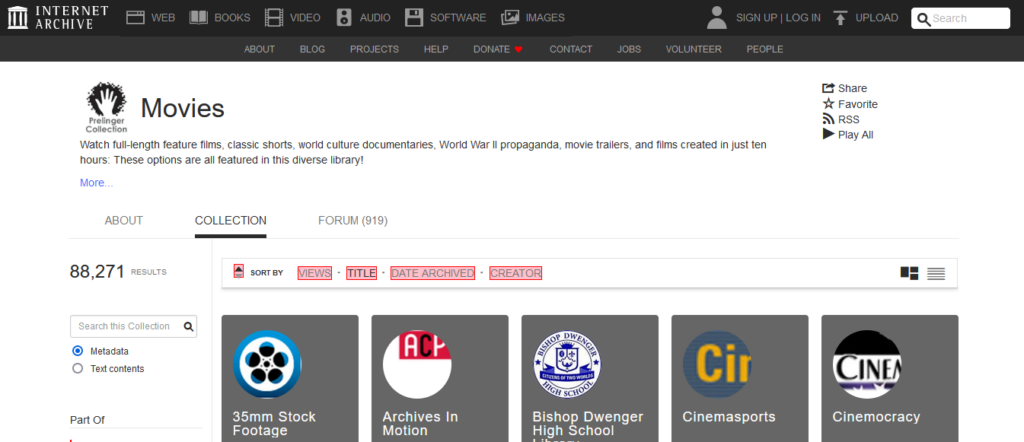
Task: Switch to tile grid view
Action: (909, 273)
